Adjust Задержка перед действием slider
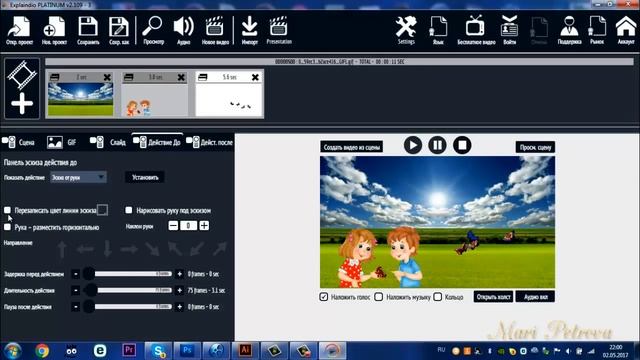Viewport: 640px width, 360px height. [127, 274]
